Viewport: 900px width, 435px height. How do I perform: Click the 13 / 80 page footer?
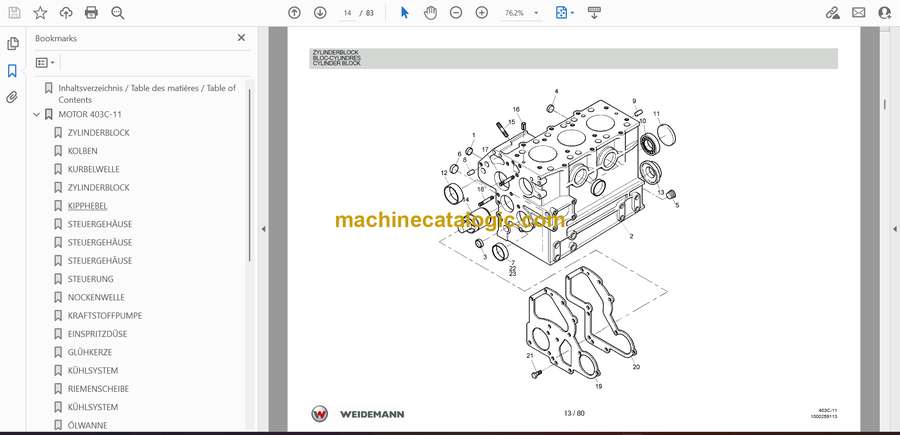tap(574, 413)
